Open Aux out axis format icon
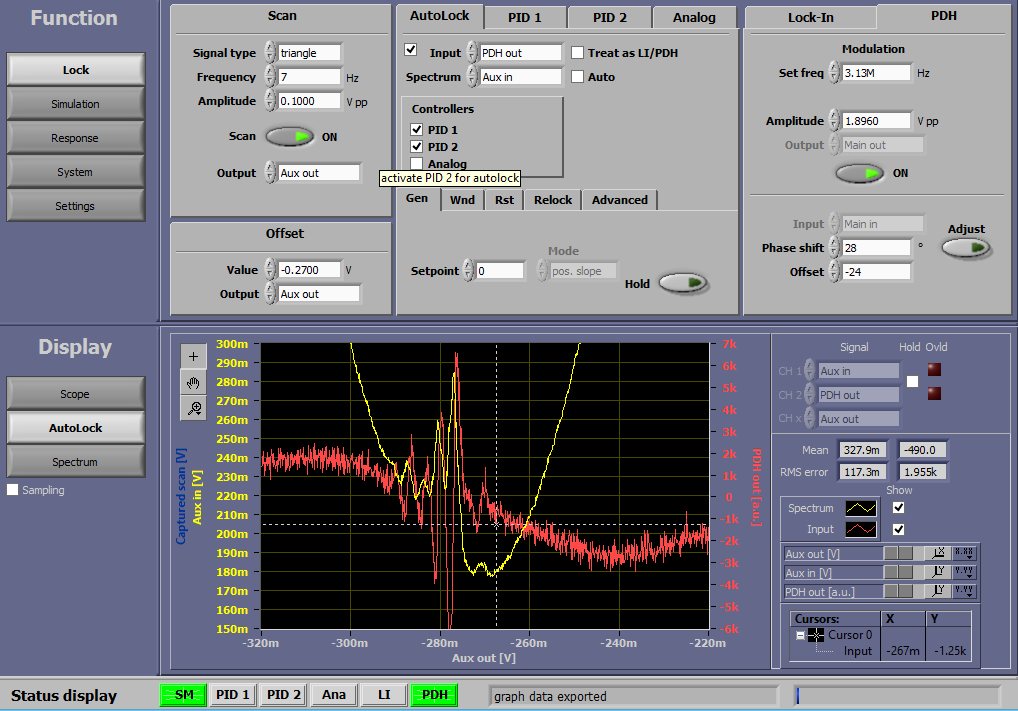 pos(964,553)
